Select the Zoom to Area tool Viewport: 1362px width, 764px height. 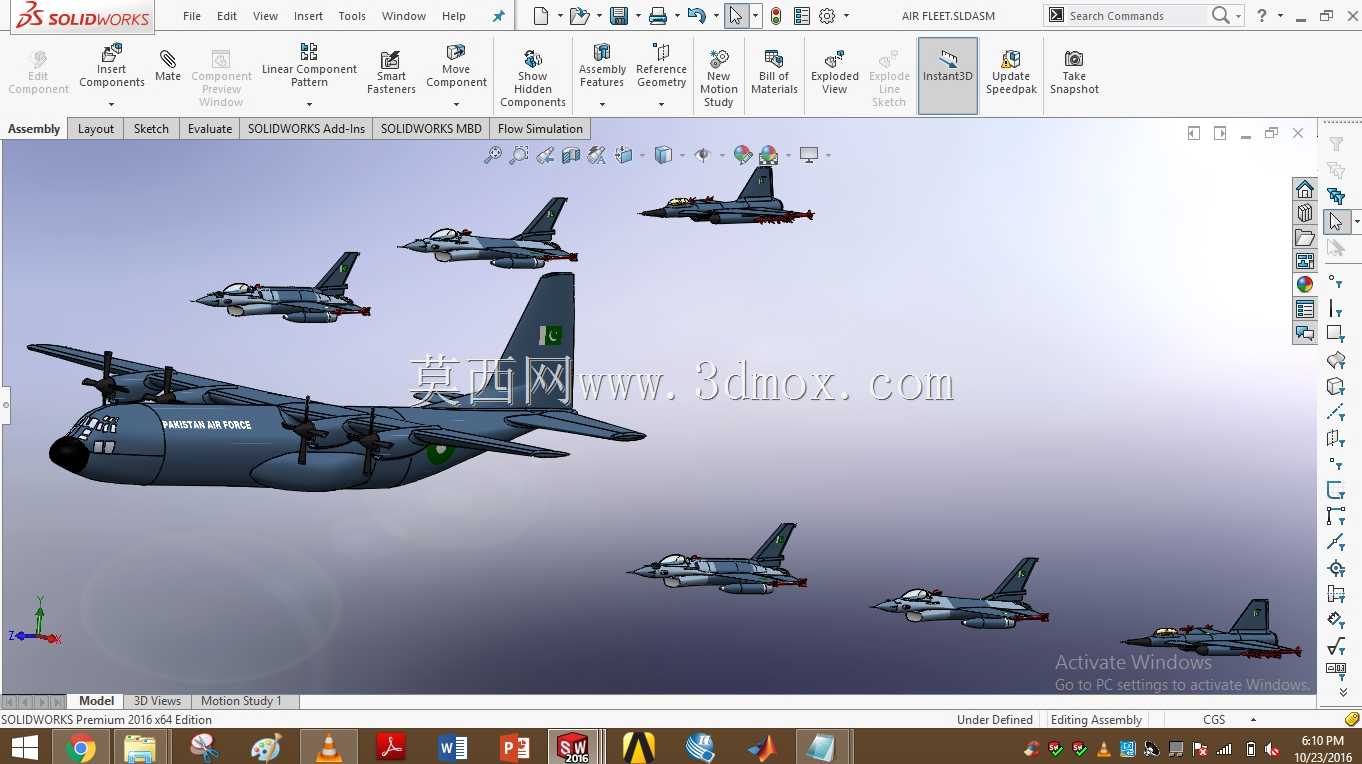click(x=519, y=155)
